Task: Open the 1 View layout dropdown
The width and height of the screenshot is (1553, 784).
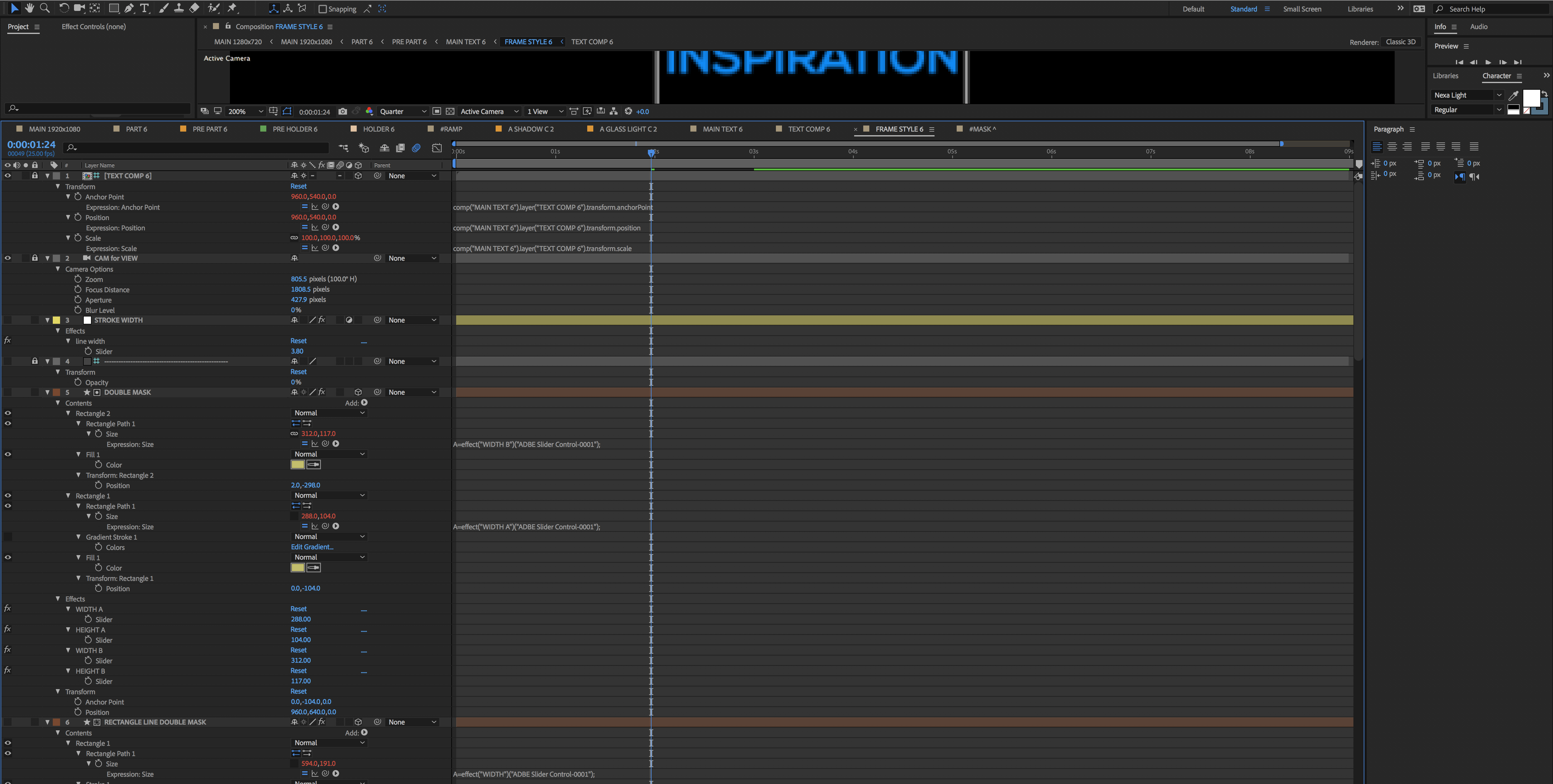Action: coord(545,112)
